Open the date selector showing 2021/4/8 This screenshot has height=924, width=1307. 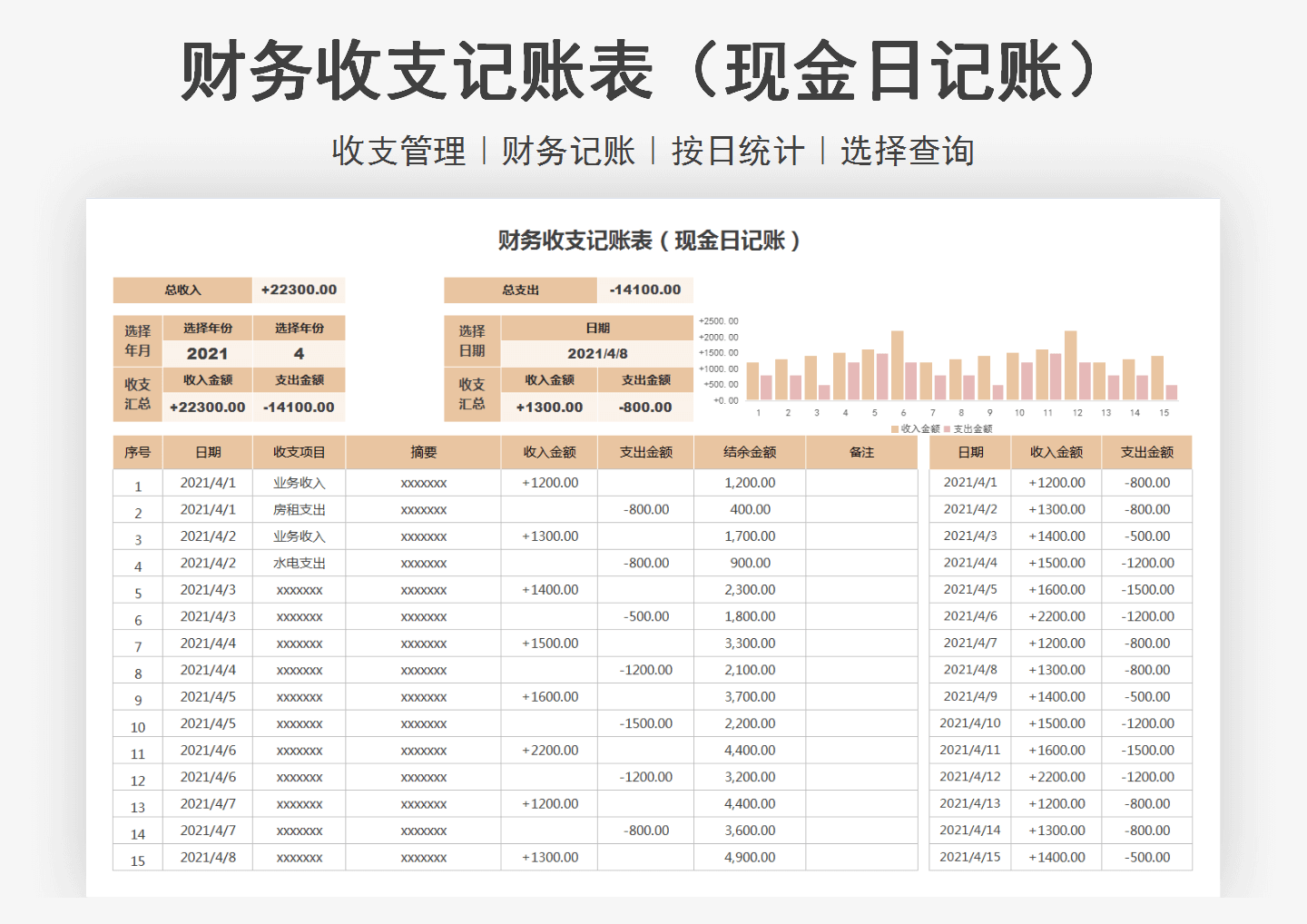pyautogui.click(x=596, y=353)
